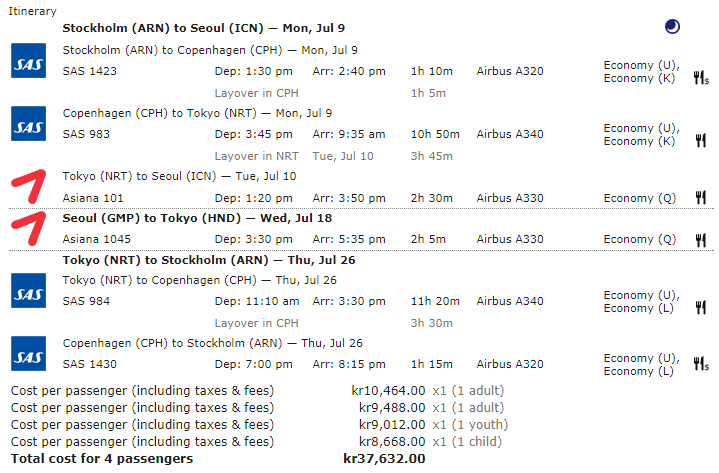The height and width of the screenshot is (473, 719).
Task: Click the meal icon for SAS 983
Action: pyautogui.click(x=700, y=135)
